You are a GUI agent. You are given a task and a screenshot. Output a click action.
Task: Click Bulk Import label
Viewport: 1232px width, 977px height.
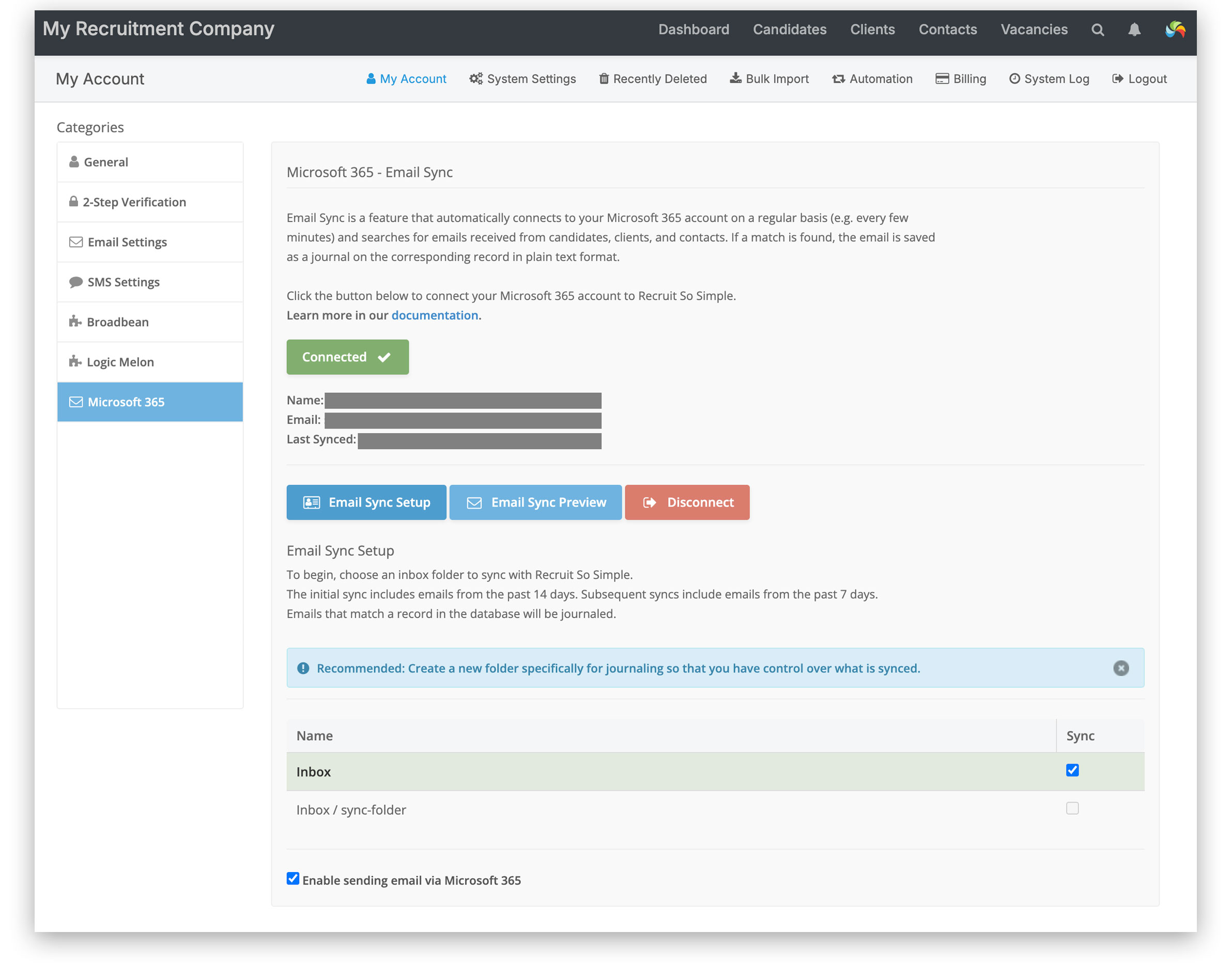pos(777,79)
